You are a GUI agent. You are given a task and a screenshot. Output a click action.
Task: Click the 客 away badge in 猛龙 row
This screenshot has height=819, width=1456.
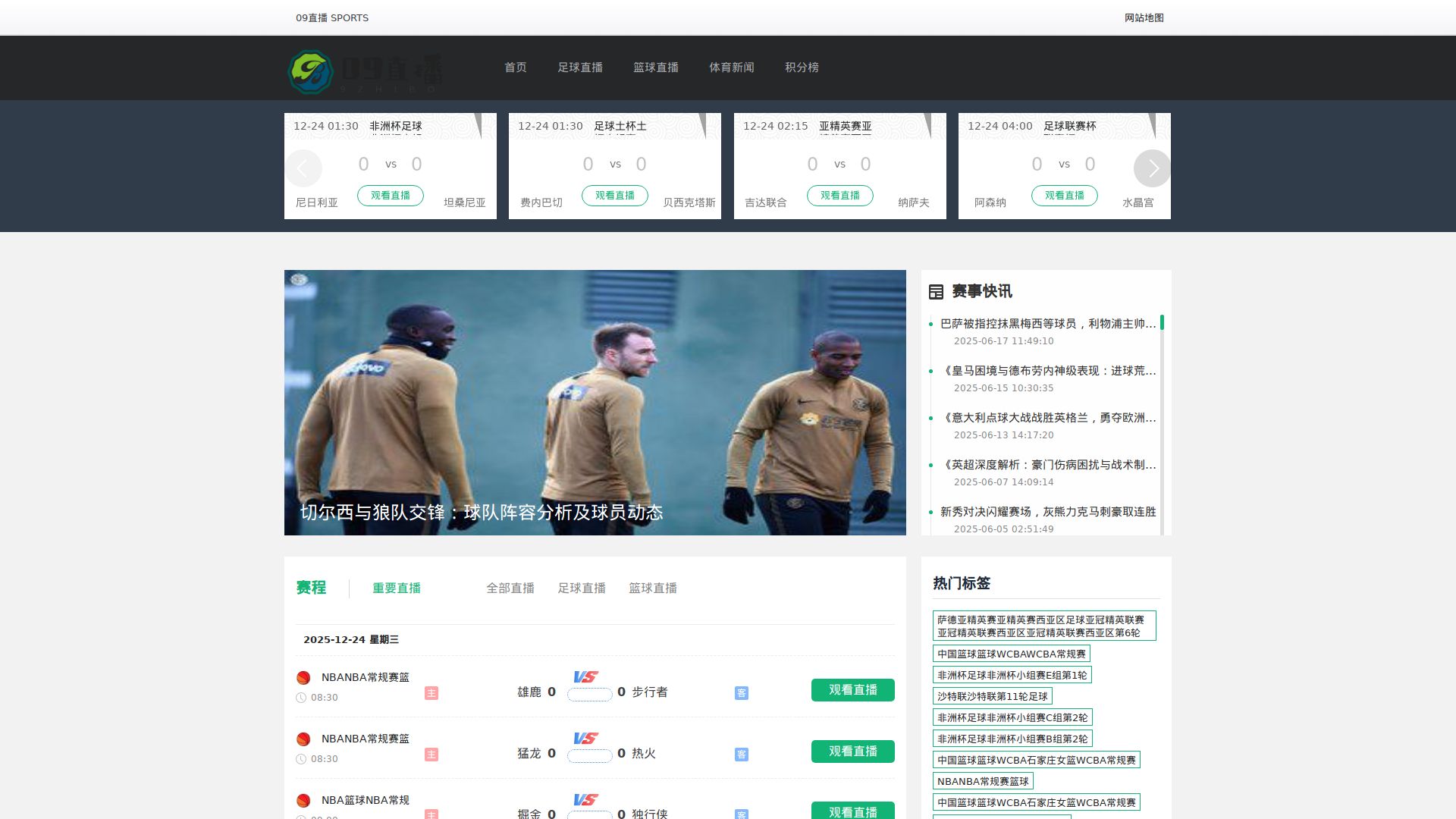[x=742, y=755]
